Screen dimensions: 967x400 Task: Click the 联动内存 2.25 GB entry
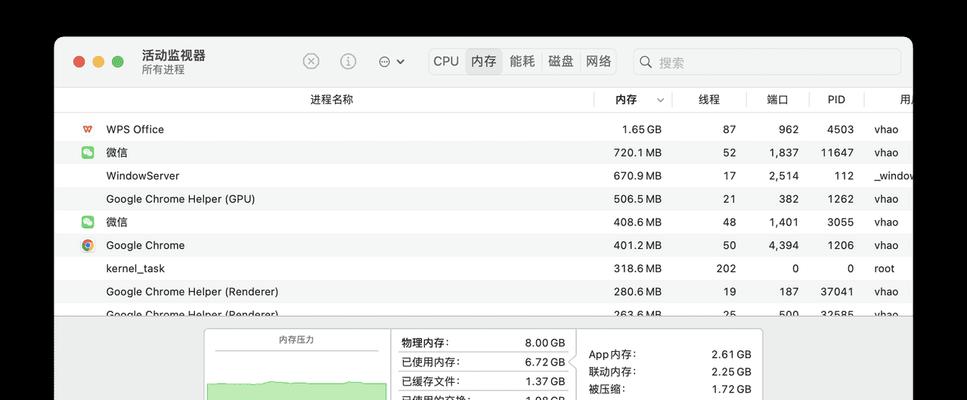[x=670, y=372]
